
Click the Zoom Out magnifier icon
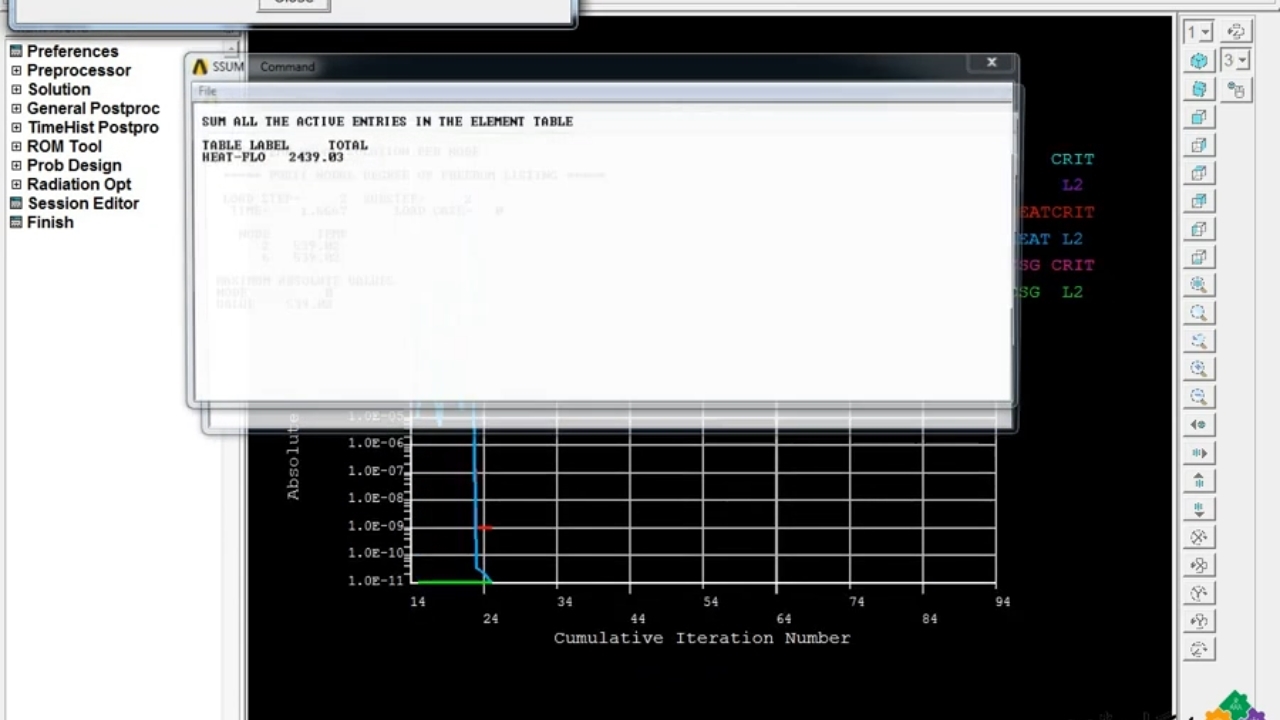(x=1199, y=397)
